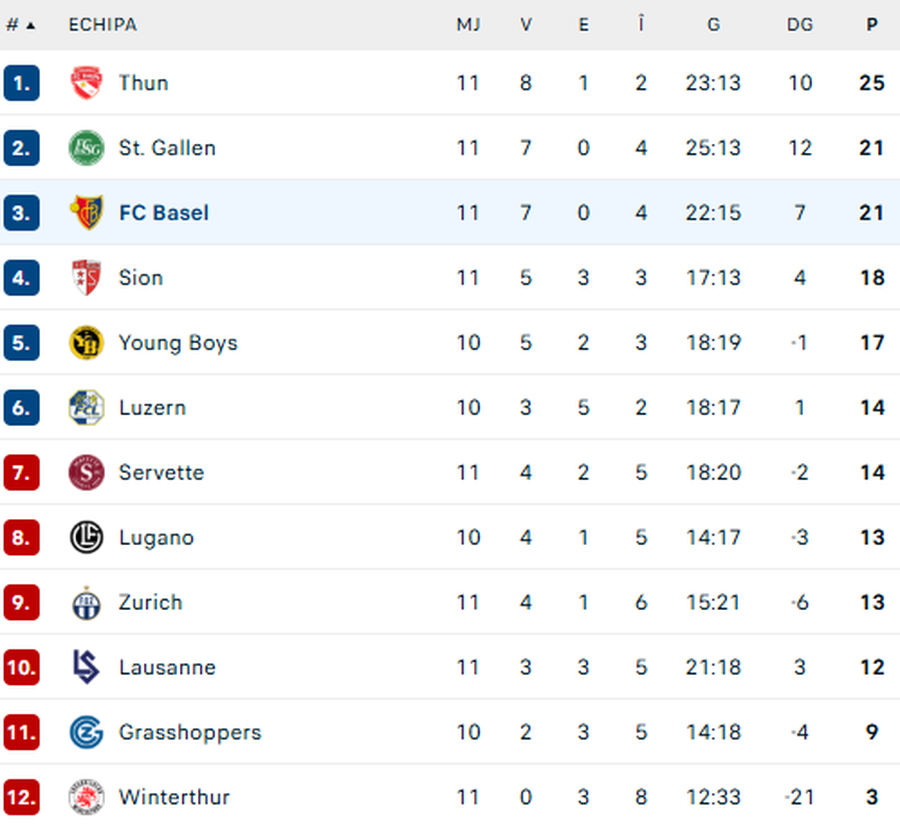Screen dimensions: 900x826
Task: Click the Sion team logo
Action: [86, 278]
